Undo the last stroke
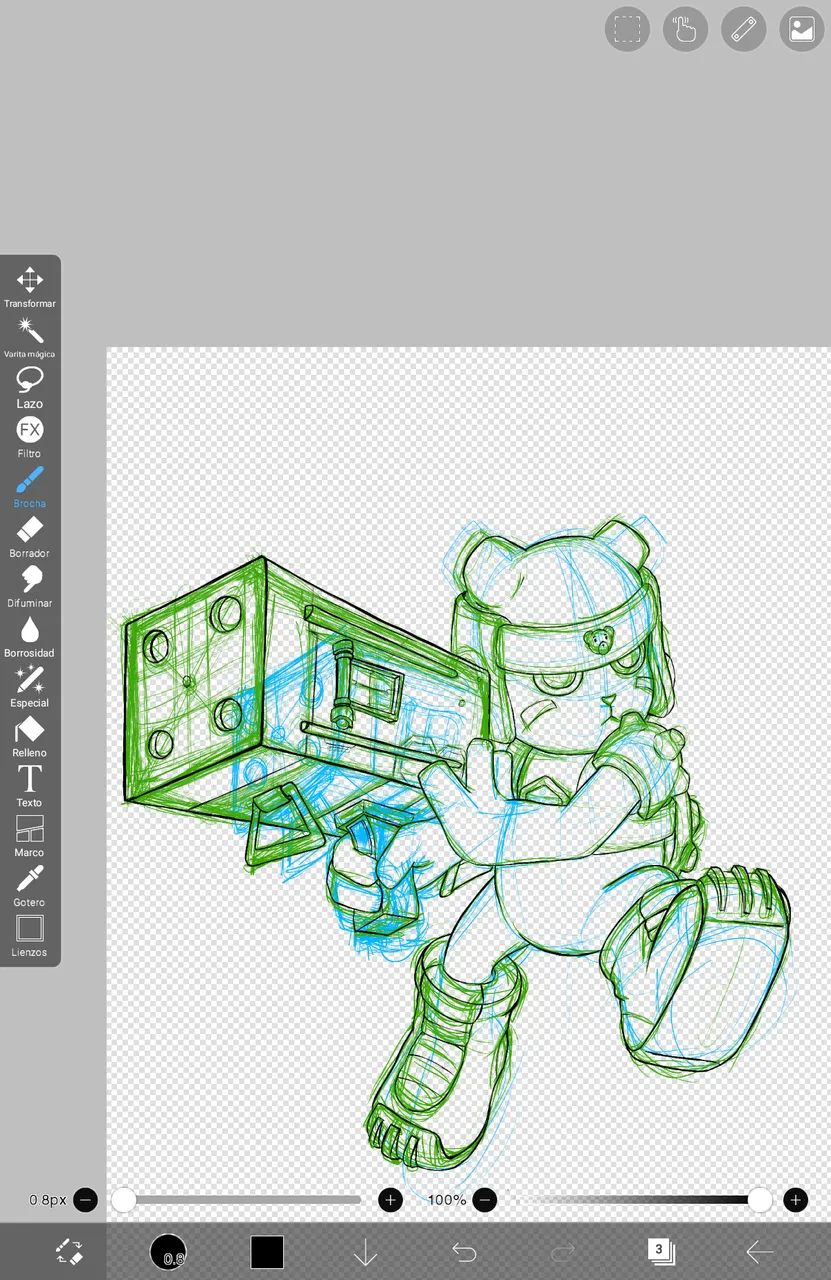831x1280 pixels. [x=464, y=1251]
